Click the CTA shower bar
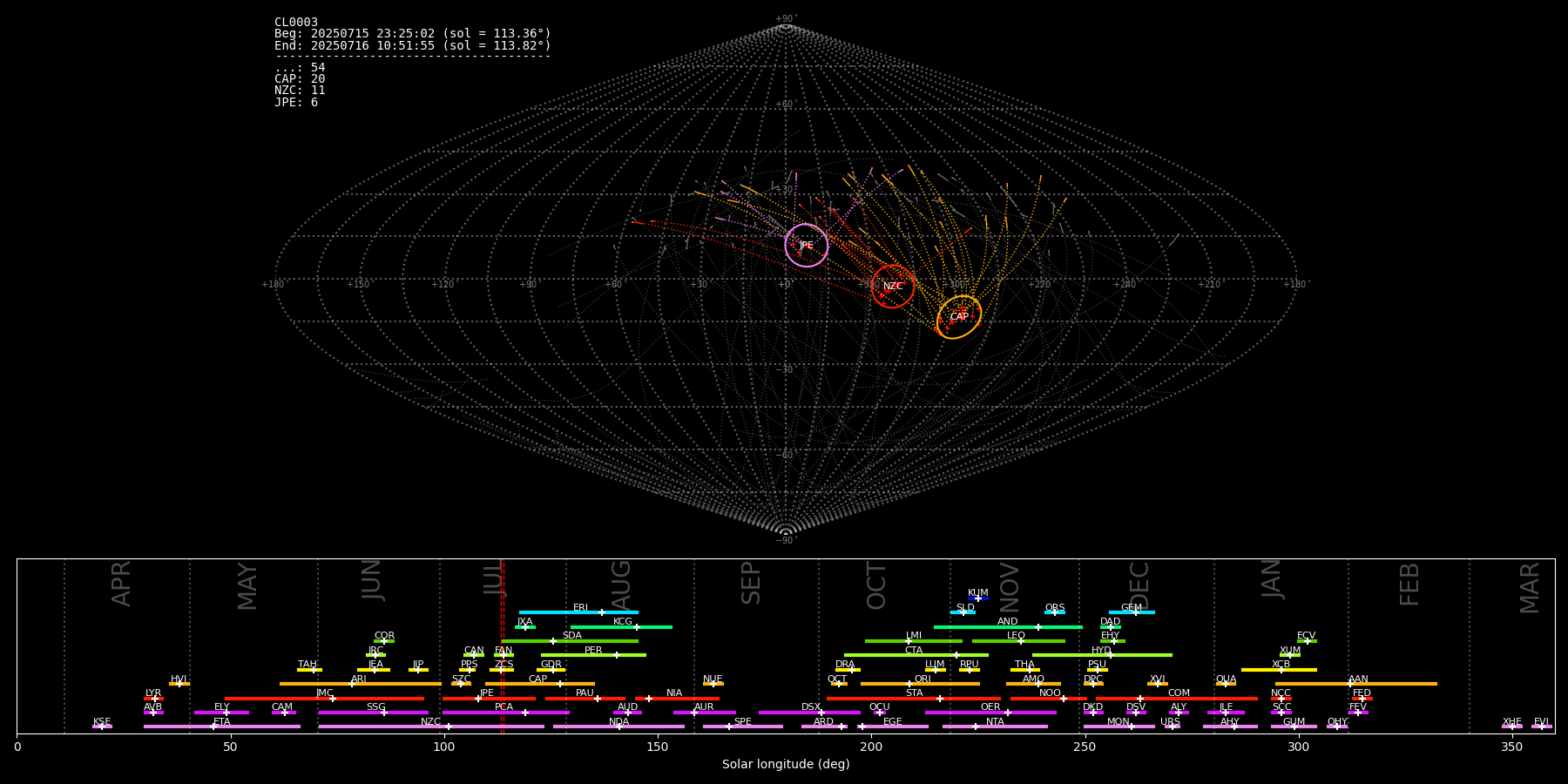 (x=916, y=655)
